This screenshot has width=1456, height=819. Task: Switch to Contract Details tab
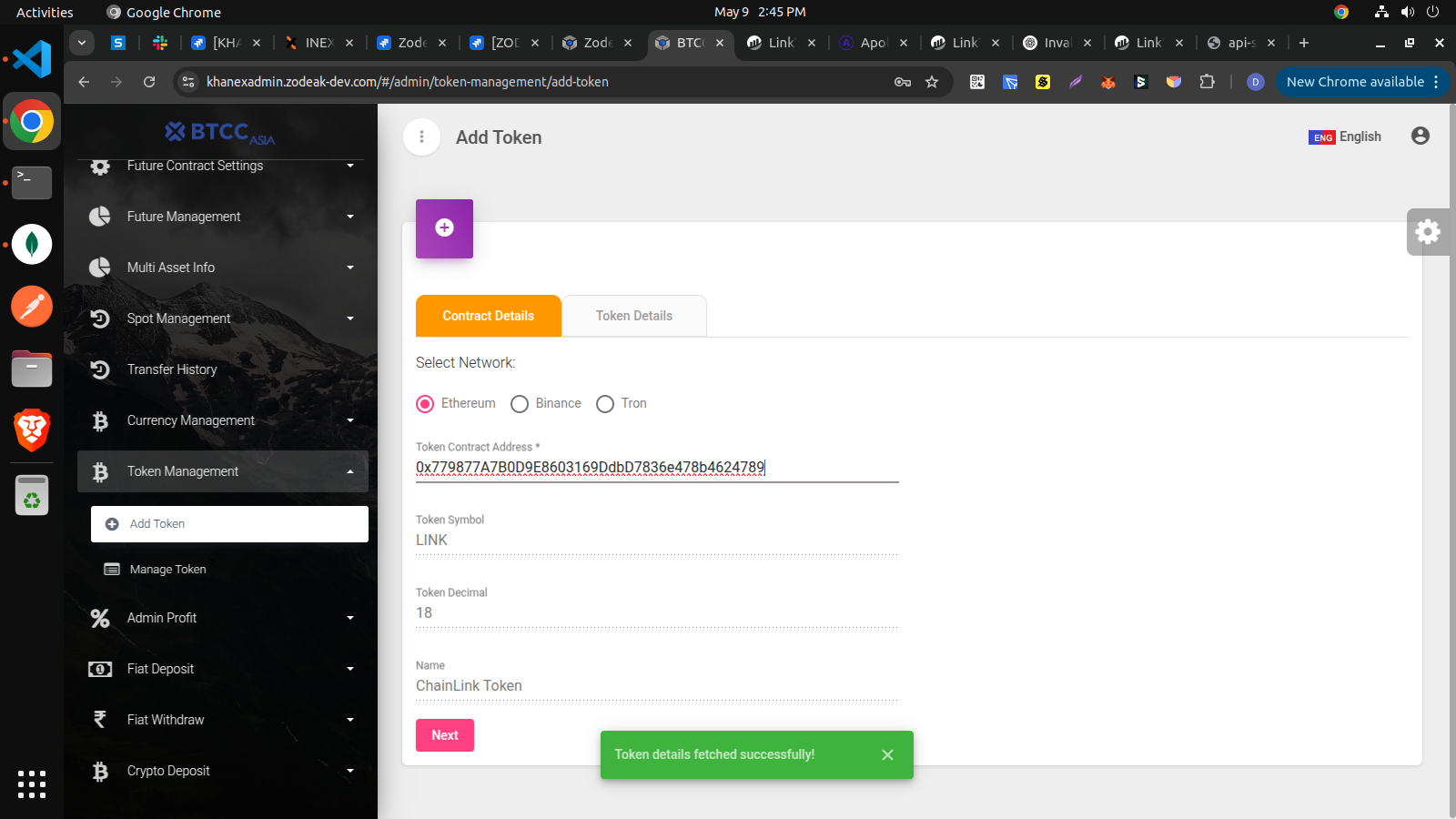pyautogui.click(x=489, y=316)
